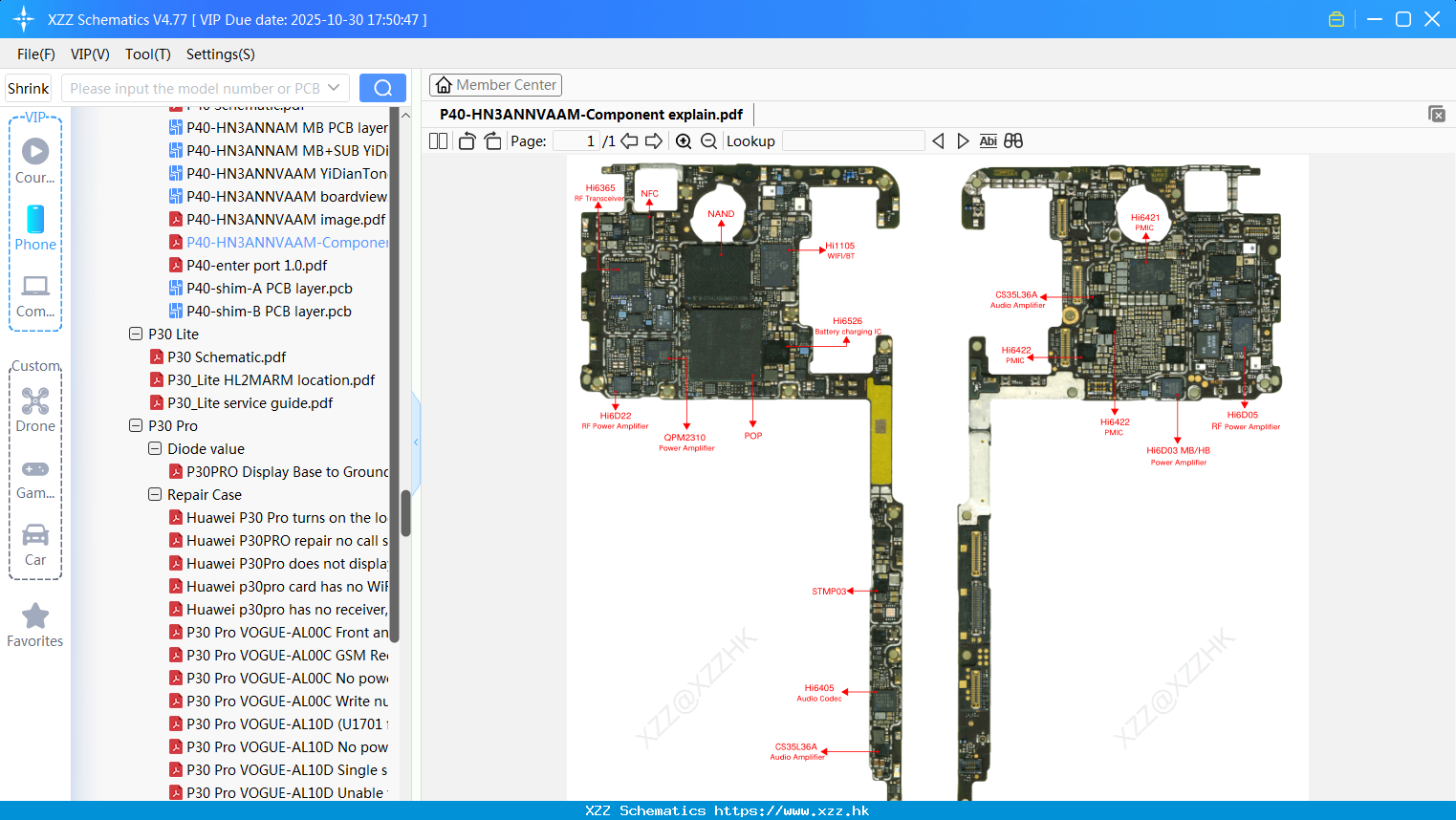
Task: Select highlighted P40-HN3ANNVAAM-Component file
Action: pos(278,242)
